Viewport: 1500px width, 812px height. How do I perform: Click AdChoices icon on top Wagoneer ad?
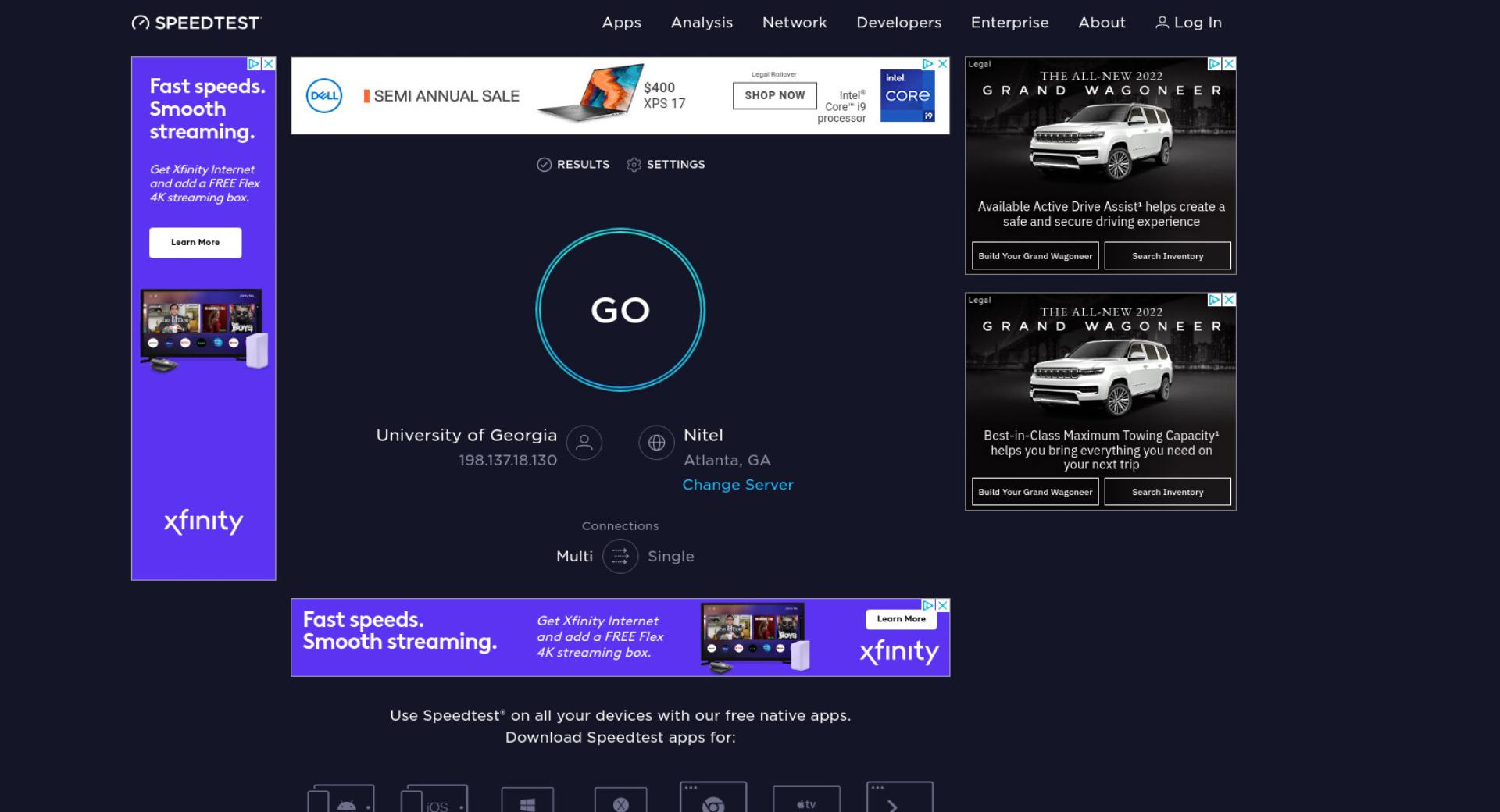click(1215, 63)
